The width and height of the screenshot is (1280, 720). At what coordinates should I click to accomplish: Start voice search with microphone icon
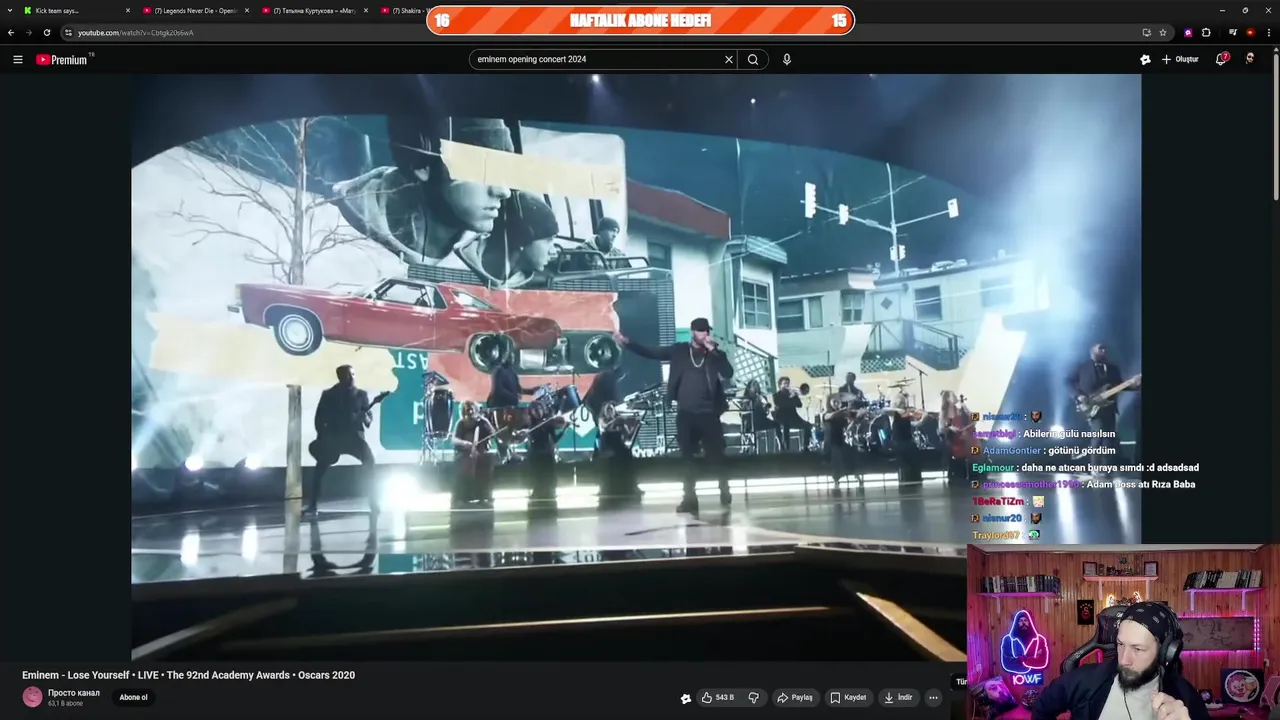coord(787,59)
